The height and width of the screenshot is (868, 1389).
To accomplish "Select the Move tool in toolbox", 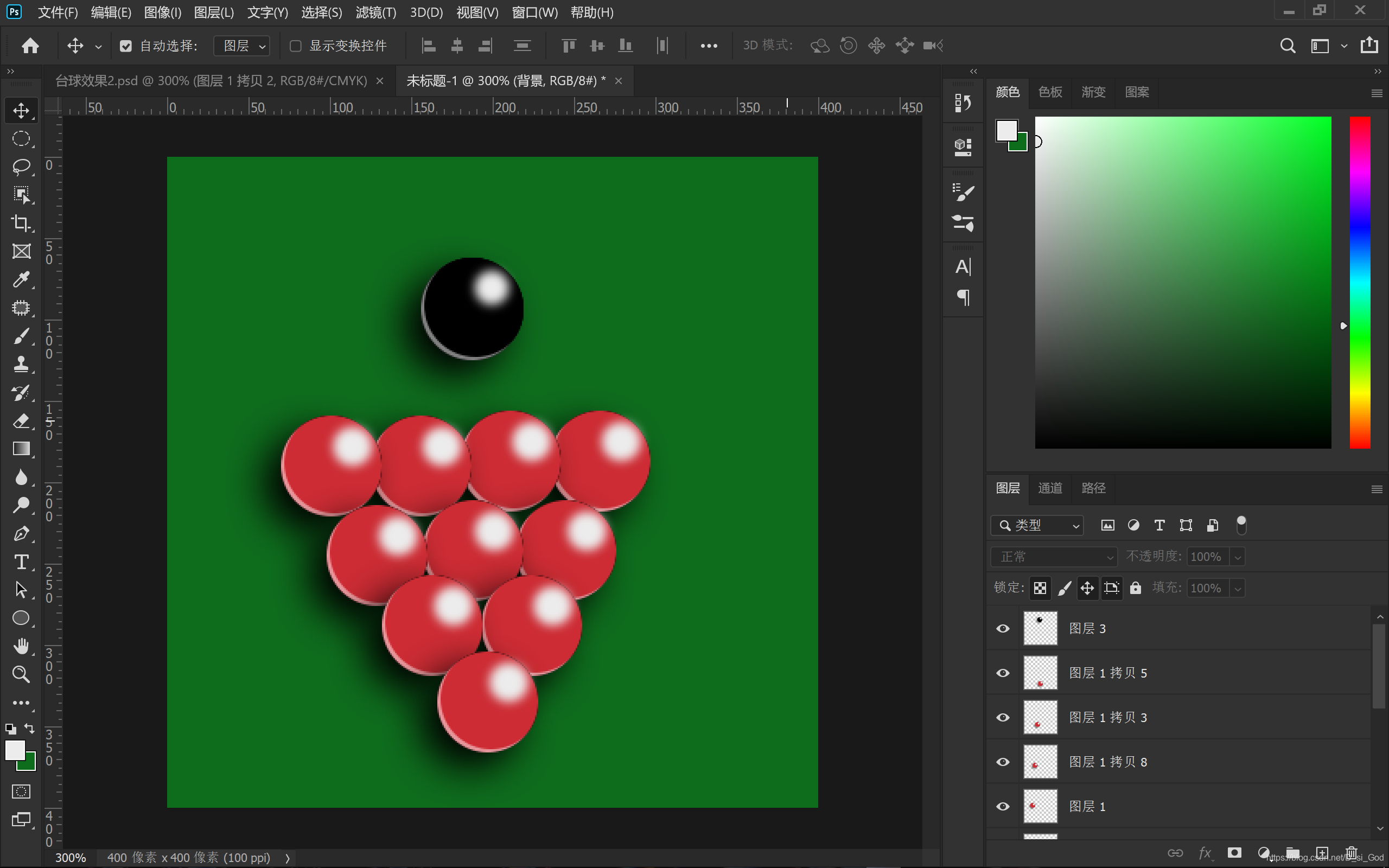I will tap(21, 110).
